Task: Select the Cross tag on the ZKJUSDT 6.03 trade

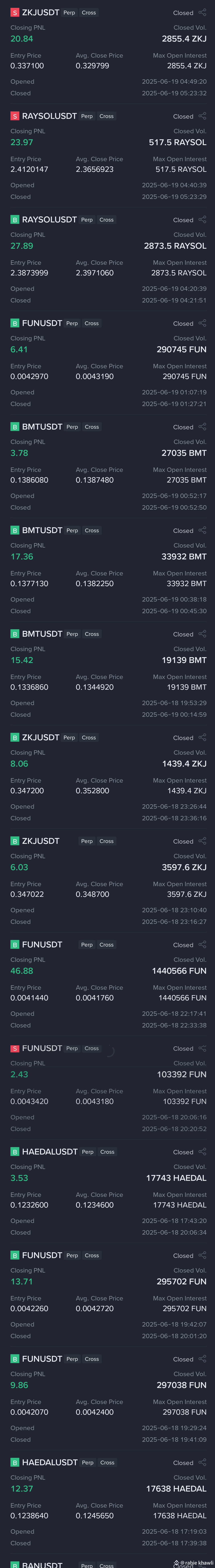Action: (x=107, y=841)
